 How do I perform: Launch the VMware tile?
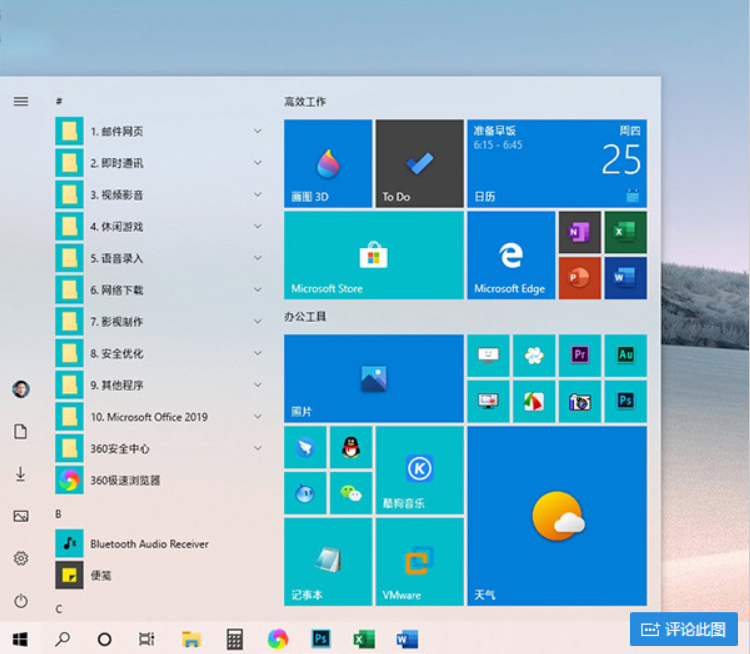click(419, 562)
